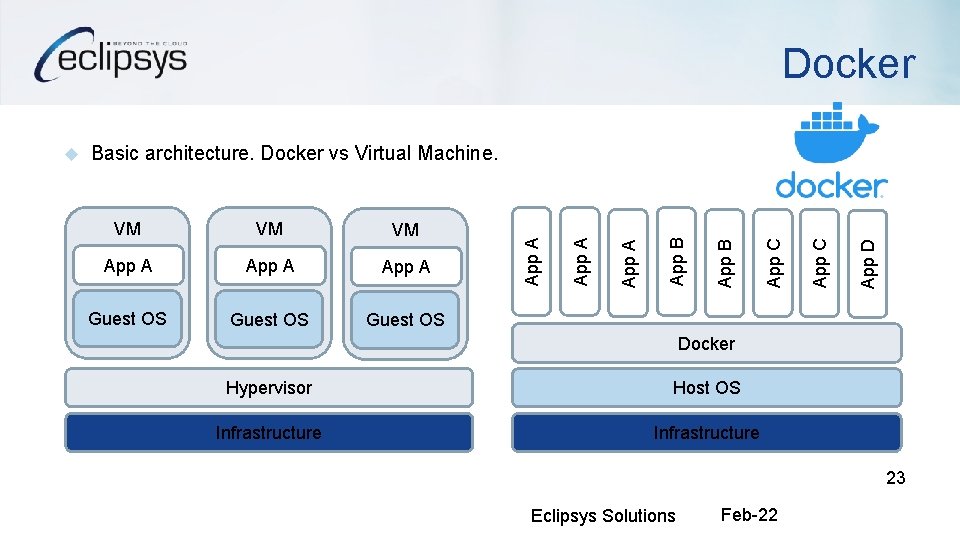
Task: Select the text 'Basic architecture. Docker vs Virtual Machine.'
Action: [x=294, y=153]
